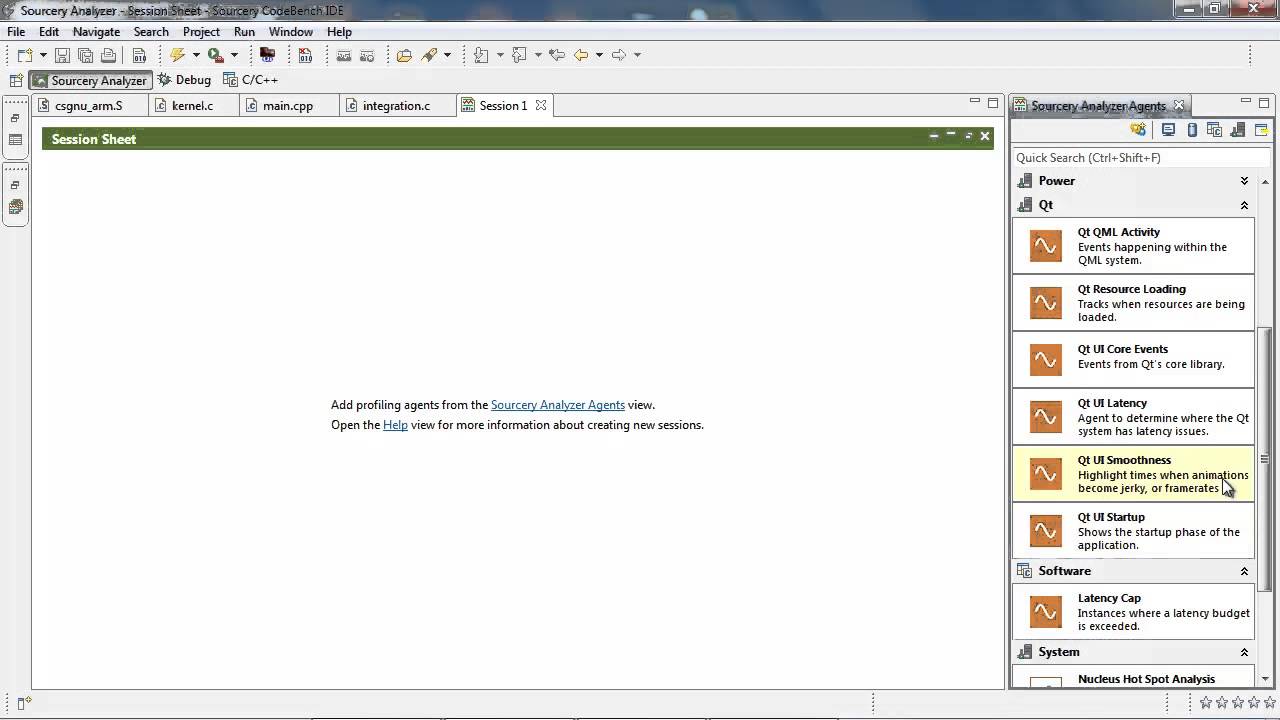The width and height of the screenshot is (1280, 720).
Task: Click the binary file 010 toolbar icon
Action: [x=139, y=55]
